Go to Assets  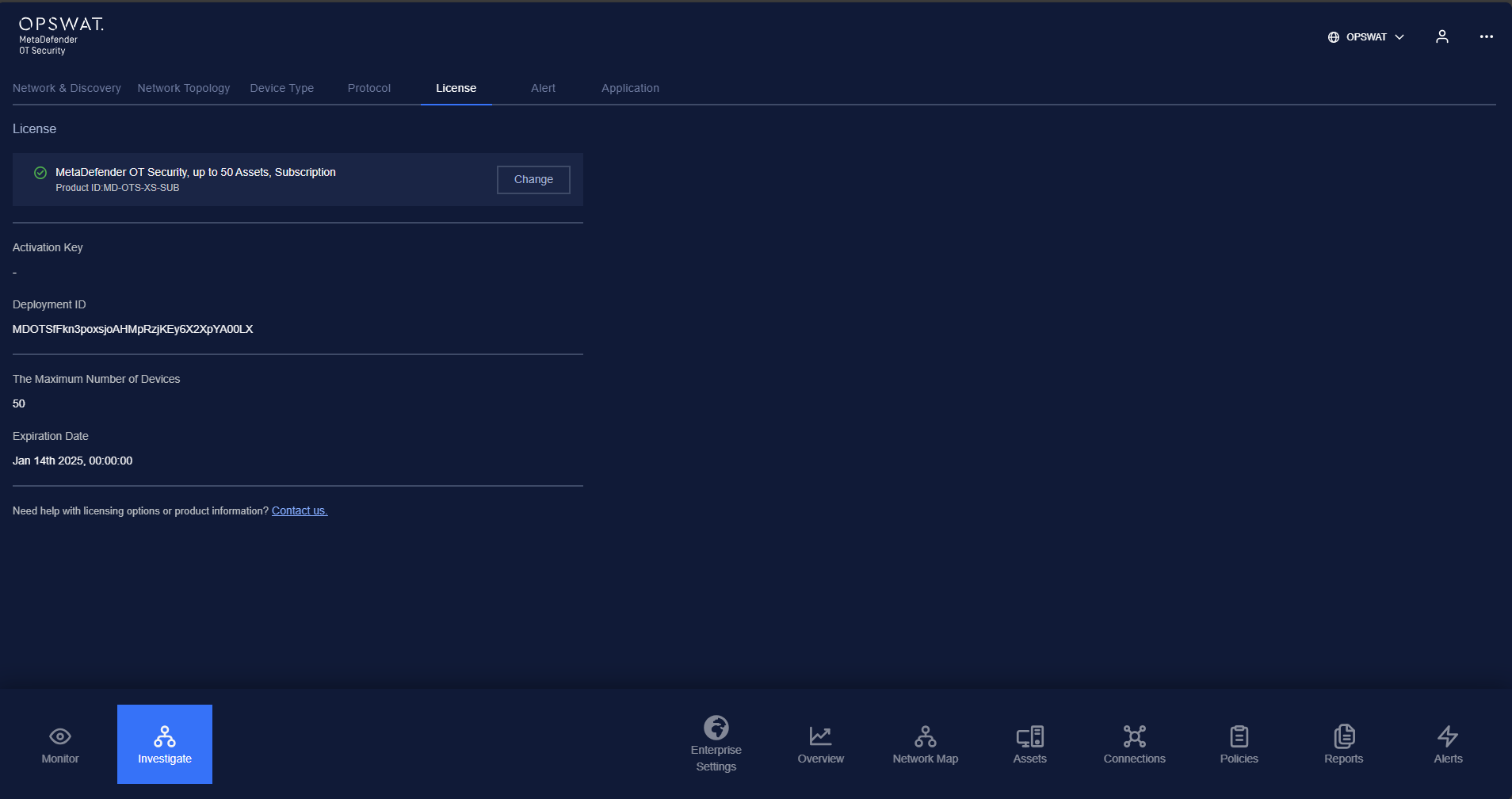(1030, 744)
